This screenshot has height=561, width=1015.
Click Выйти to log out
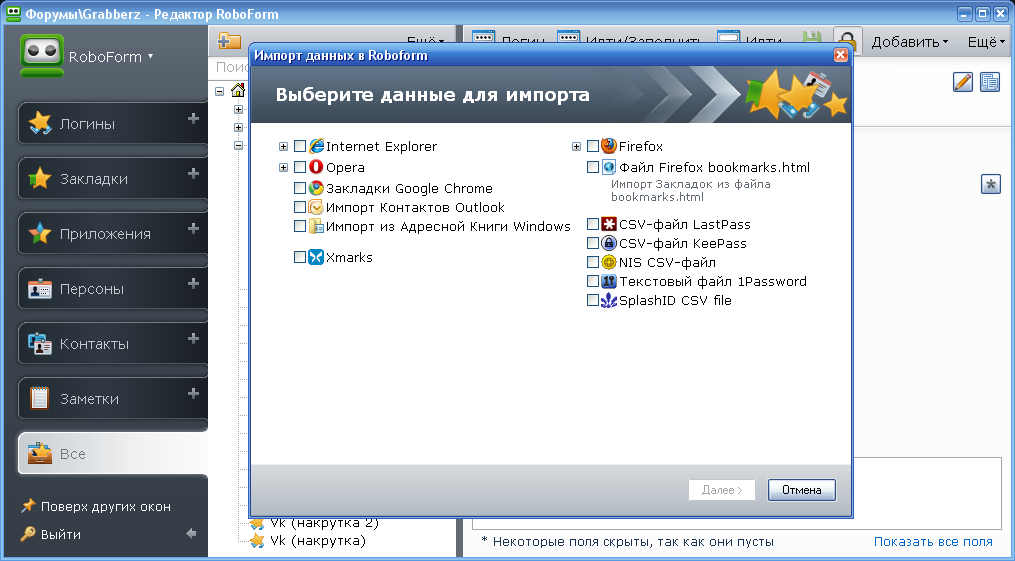coord(50,534)
